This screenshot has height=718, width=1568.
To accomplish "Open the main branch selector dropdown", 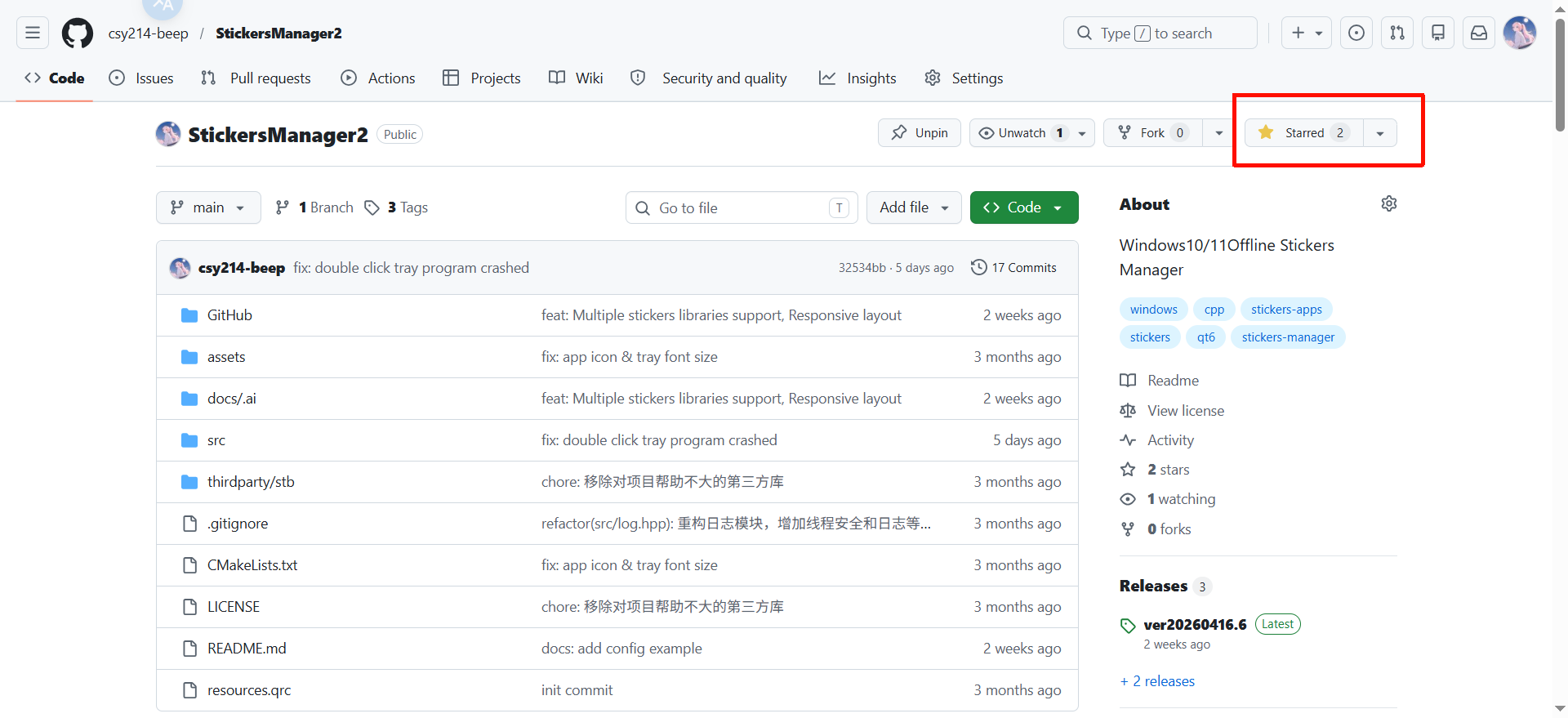I will 208,207.
